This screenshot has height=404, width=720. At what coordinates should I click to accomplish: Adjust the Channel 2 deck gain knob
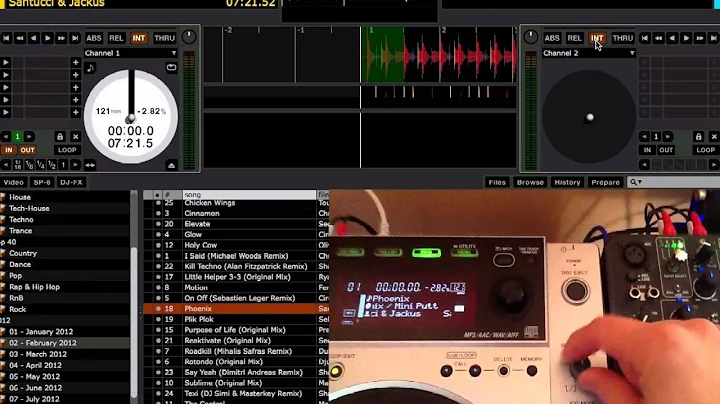click(530, 37)
